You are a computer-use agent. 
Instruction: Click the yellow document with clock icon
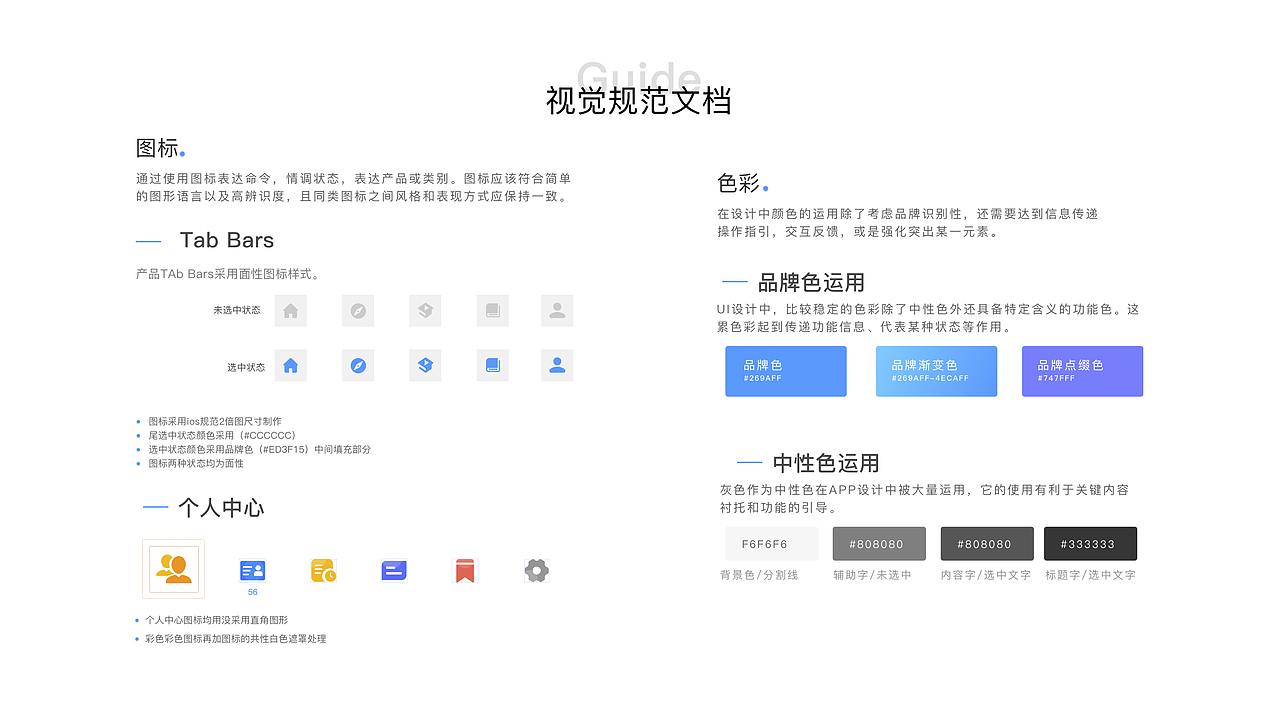[x=322, y=568]
